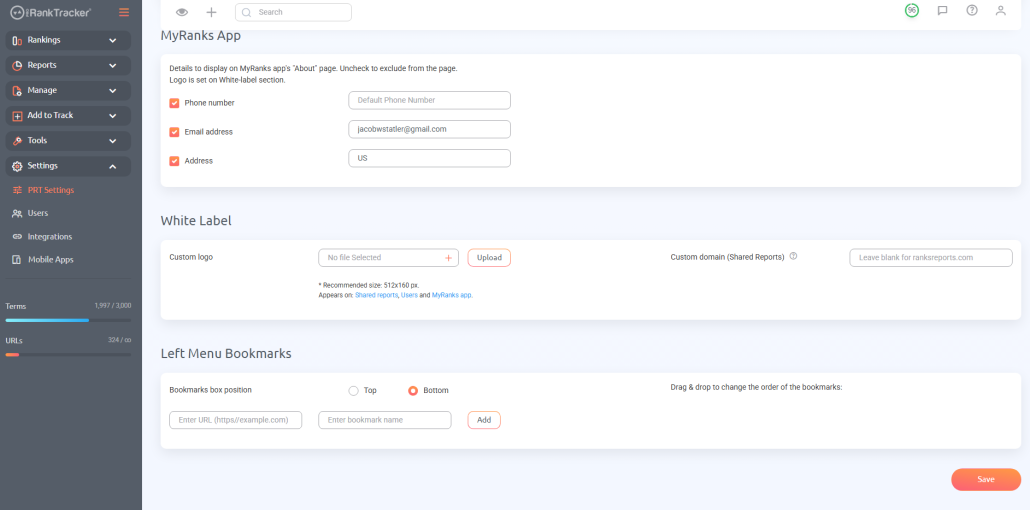Click the Reports pie-chart icon
The image size is (1030, 510).
(x=18, y=66)
